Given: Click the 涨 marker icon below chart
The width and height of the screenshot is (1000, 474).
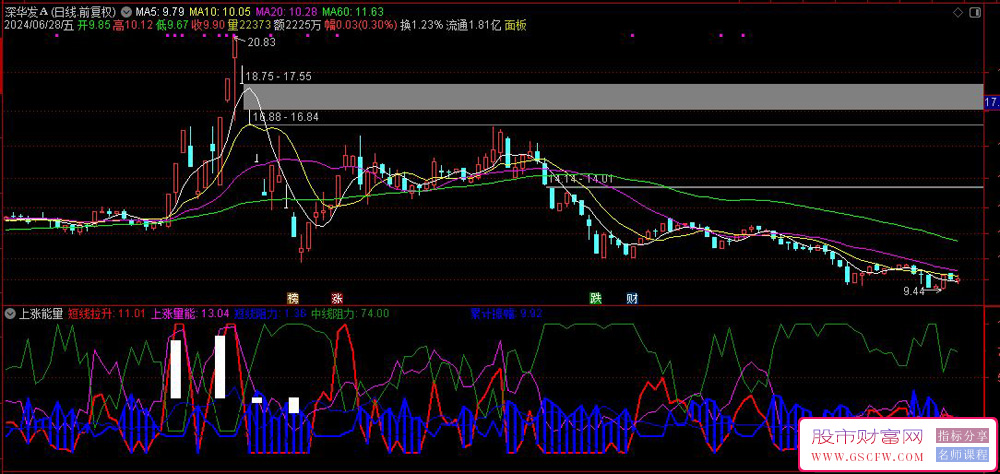Looking at the screenshot, I should point(337,298).
